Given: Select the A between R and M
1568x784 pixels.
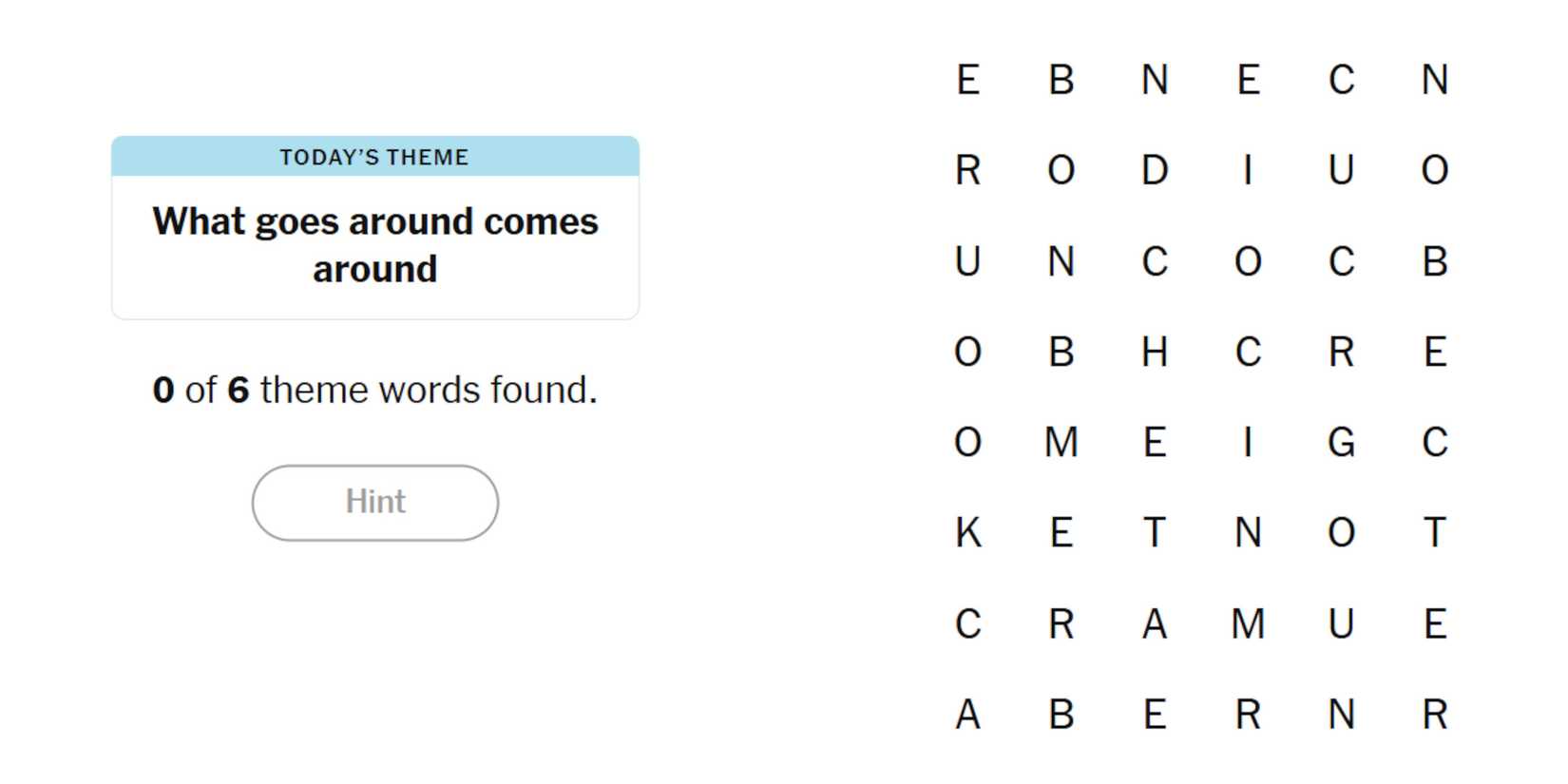Looking at the screenshot, I should pos(1155,624).
